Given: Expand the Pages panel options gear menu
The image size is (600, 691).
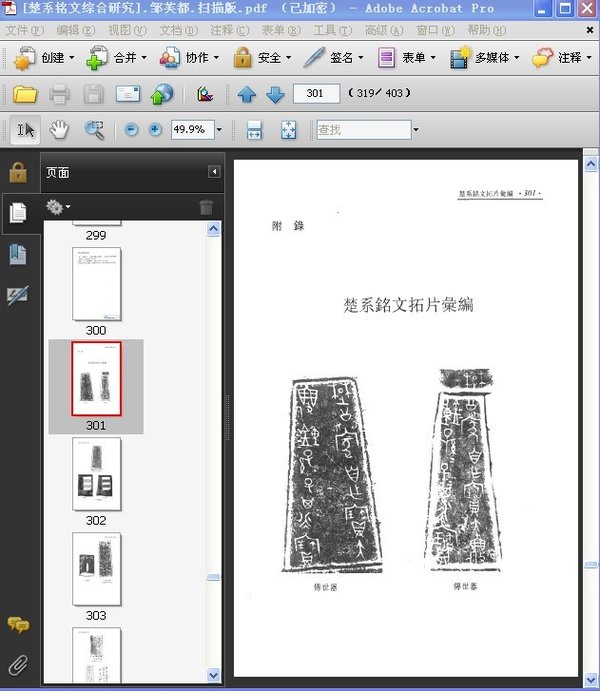Looking at the screenshot, I should click(x=58, y=207).
